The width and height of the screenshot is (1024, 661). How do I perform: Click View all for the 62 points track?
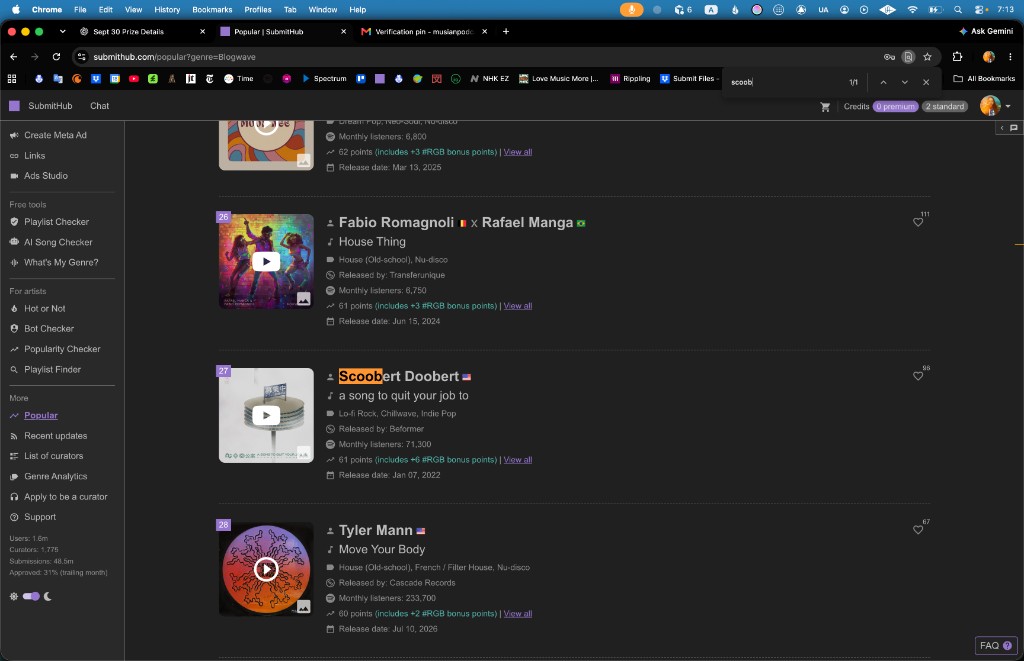click(517, 152)
